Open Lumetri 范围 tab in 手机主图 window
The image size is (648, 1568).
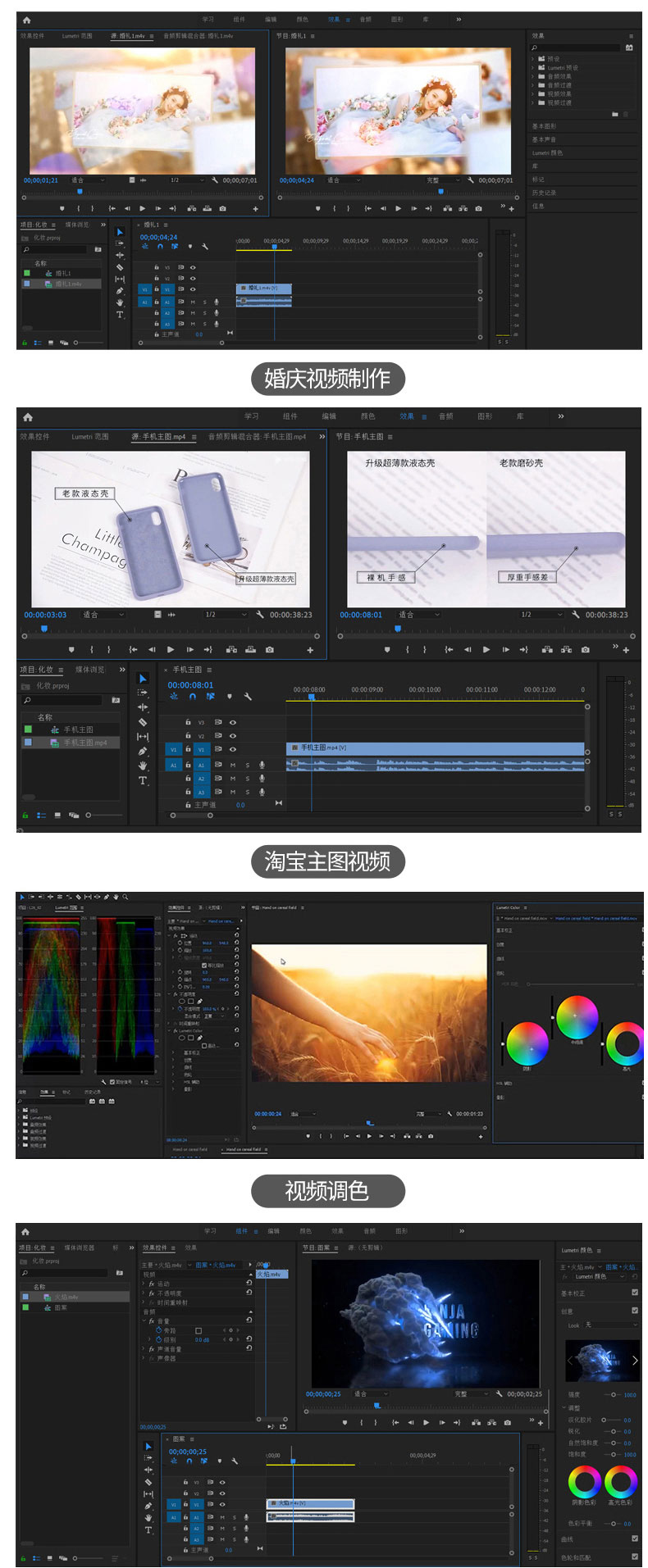tap(90, 437)
